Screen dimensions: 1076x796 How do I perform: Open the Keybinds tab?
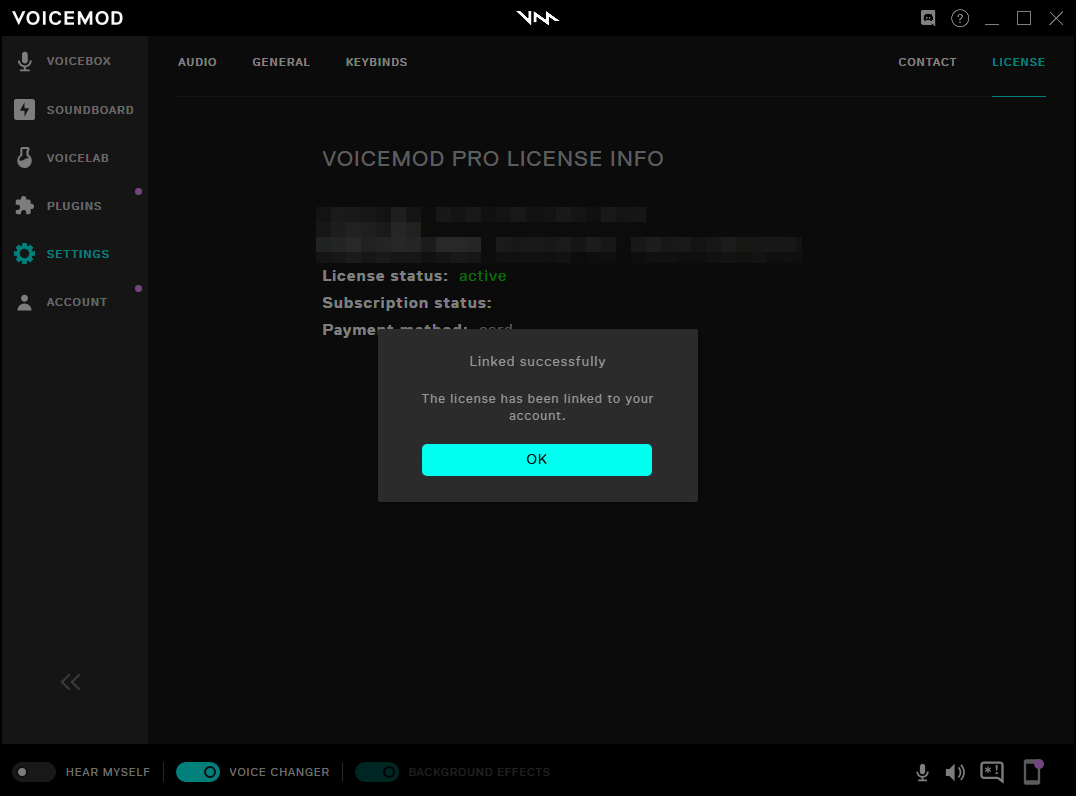click(x=376, y=62)
